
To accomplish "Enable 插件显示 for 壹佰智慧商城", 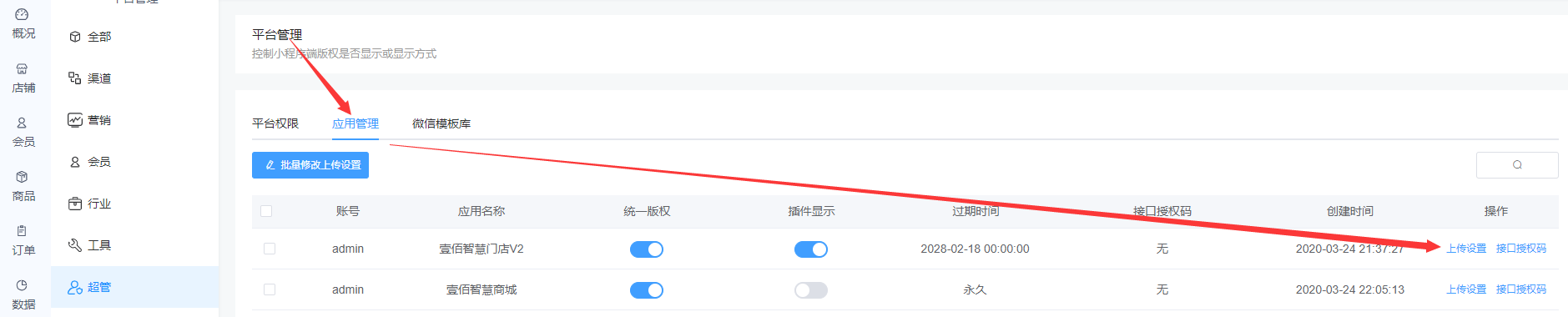I will (811, 290).
